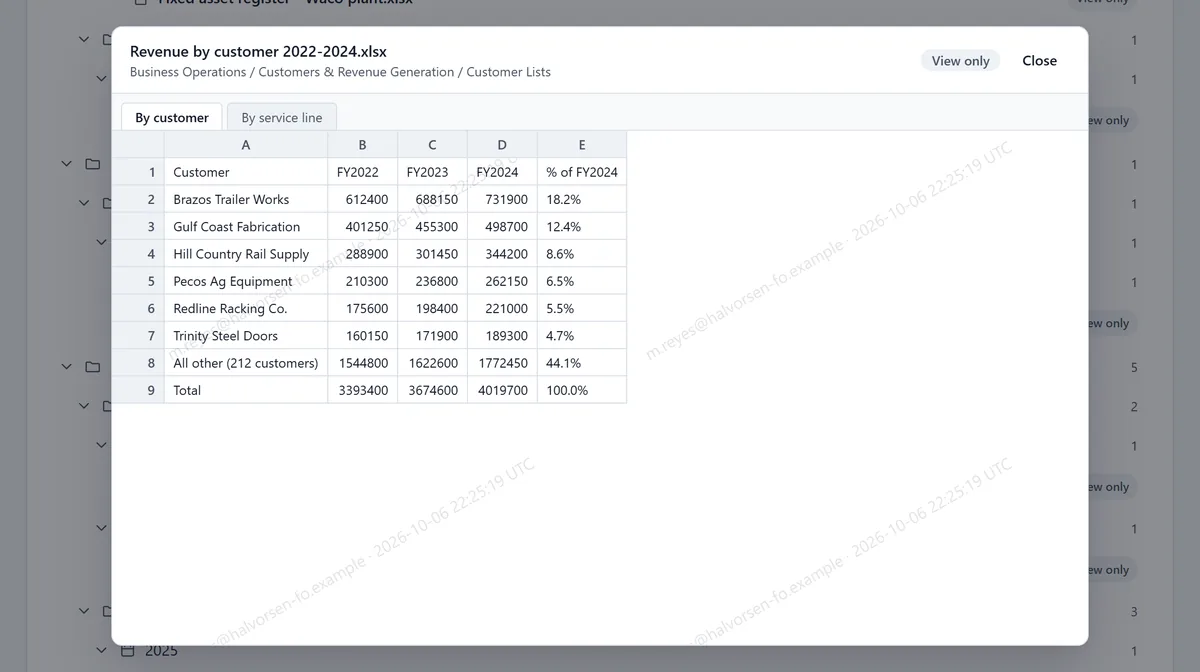Screen dimensions: 1200x672
Task: Select row 2 header
Action: (x=138, y=199)
